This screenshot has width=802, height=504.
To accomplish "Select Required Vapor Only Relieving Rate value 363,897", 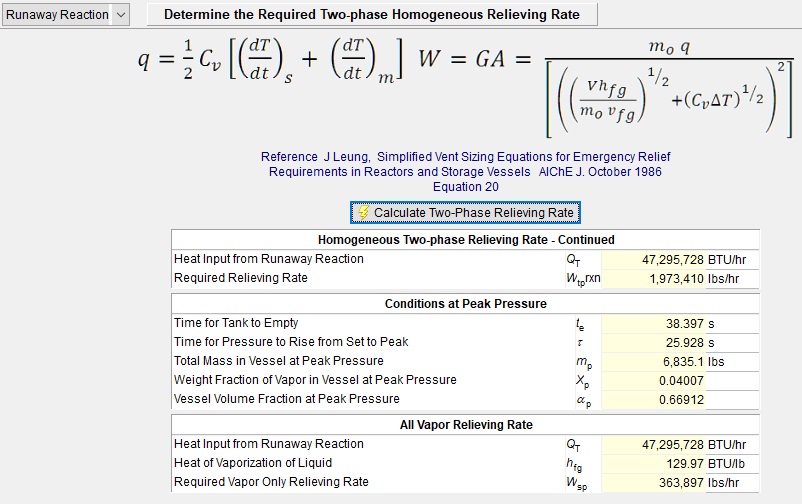I will coord(653,483).
